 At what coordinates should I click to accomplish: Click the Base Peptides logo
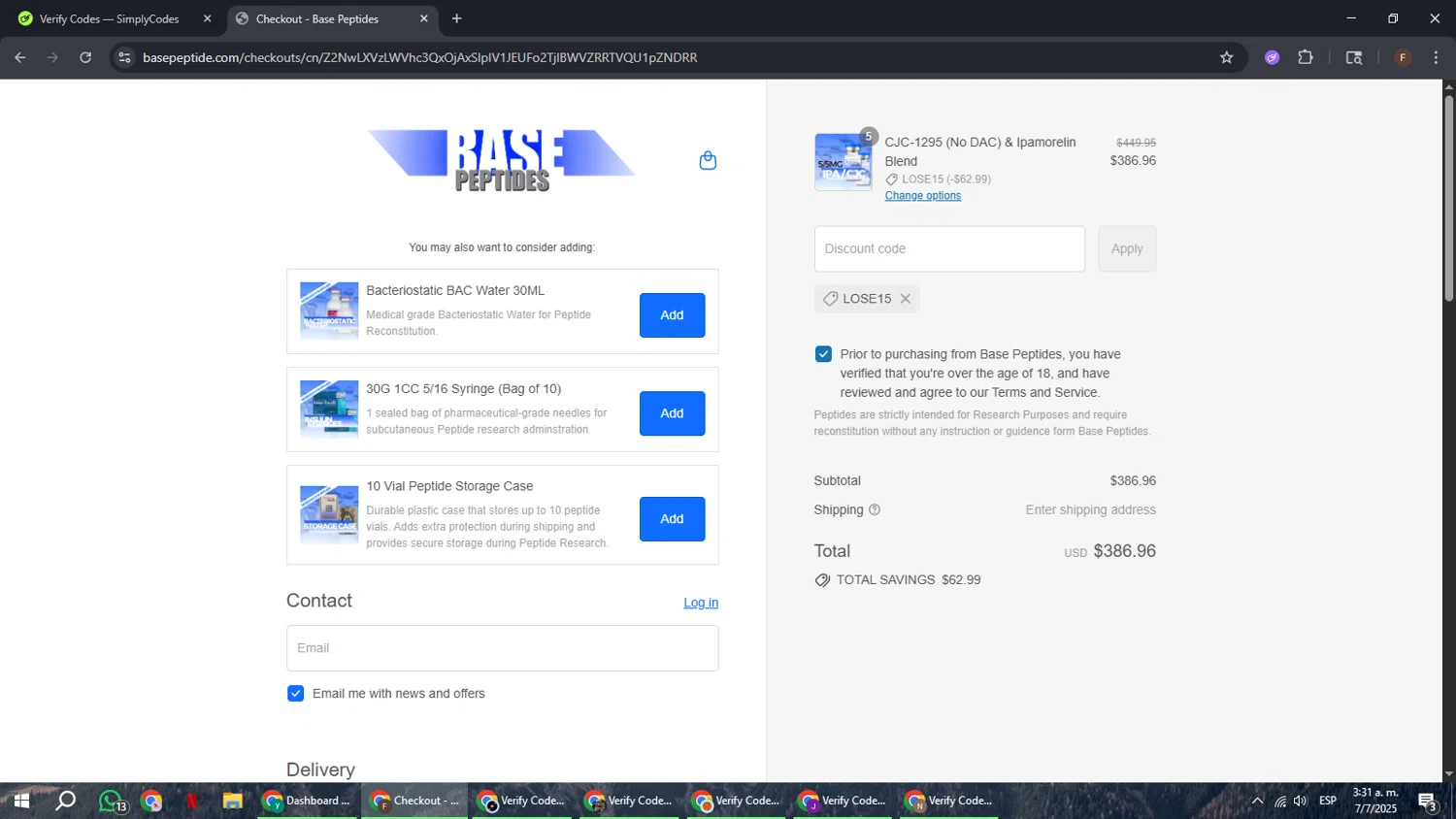point(502,160)
